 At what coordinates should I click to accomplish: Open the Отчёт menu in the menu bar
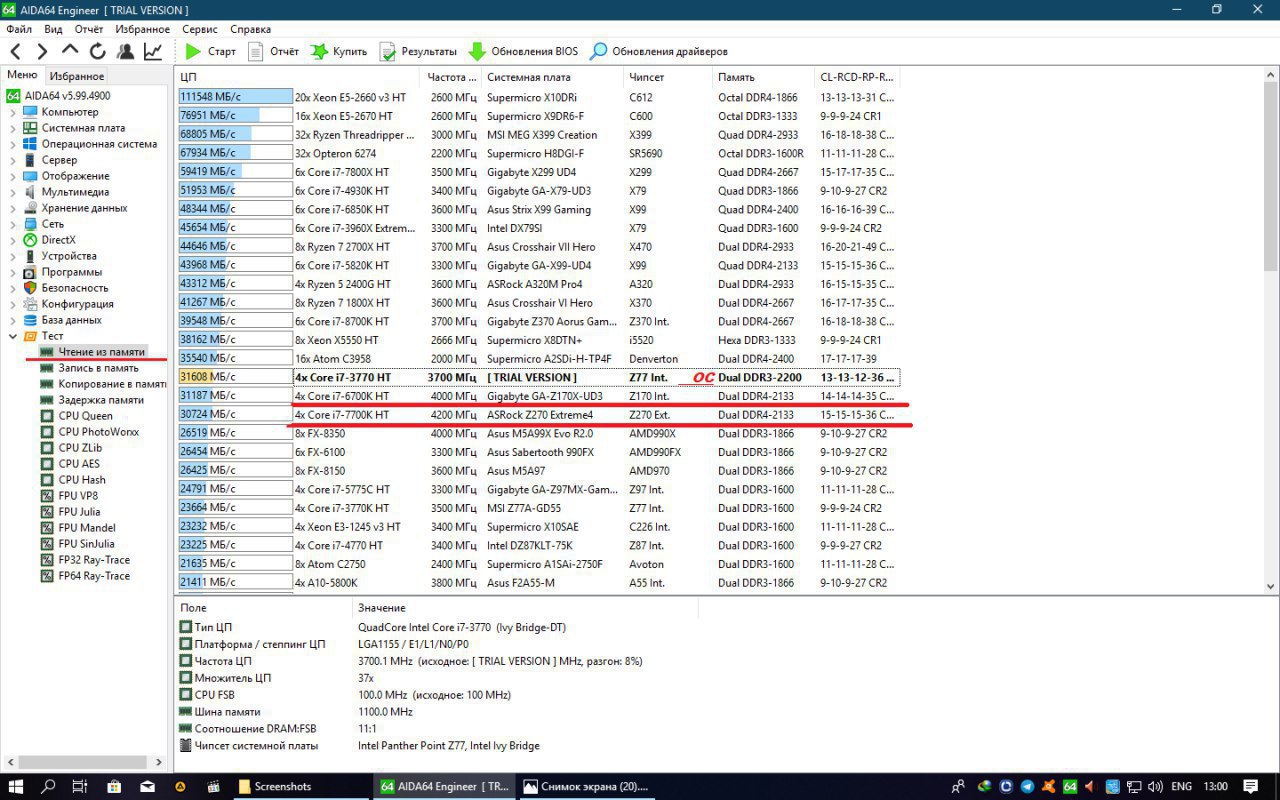88,29
